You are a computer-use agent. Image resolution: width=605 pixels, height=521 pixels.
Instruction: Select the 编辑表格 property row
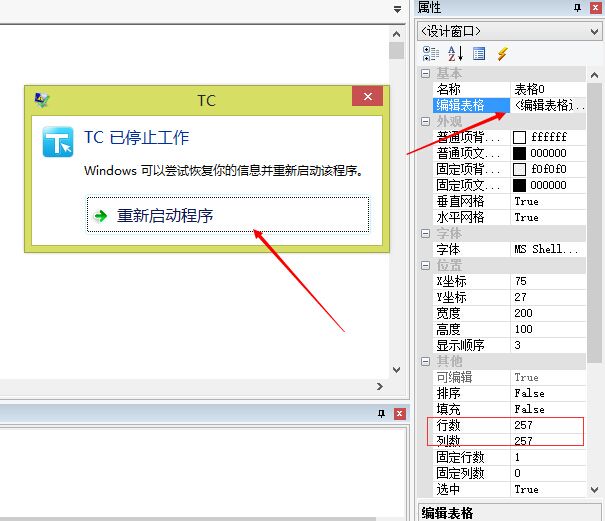coord(509,105)
